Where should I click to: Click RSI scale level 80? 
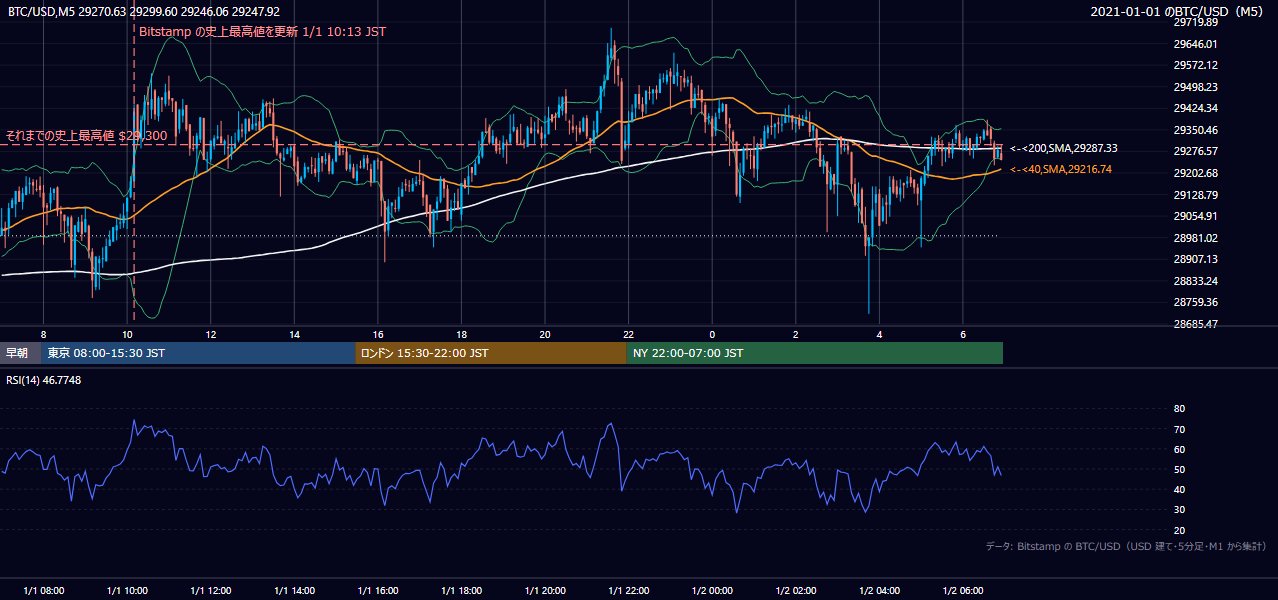pos(1179,409)
